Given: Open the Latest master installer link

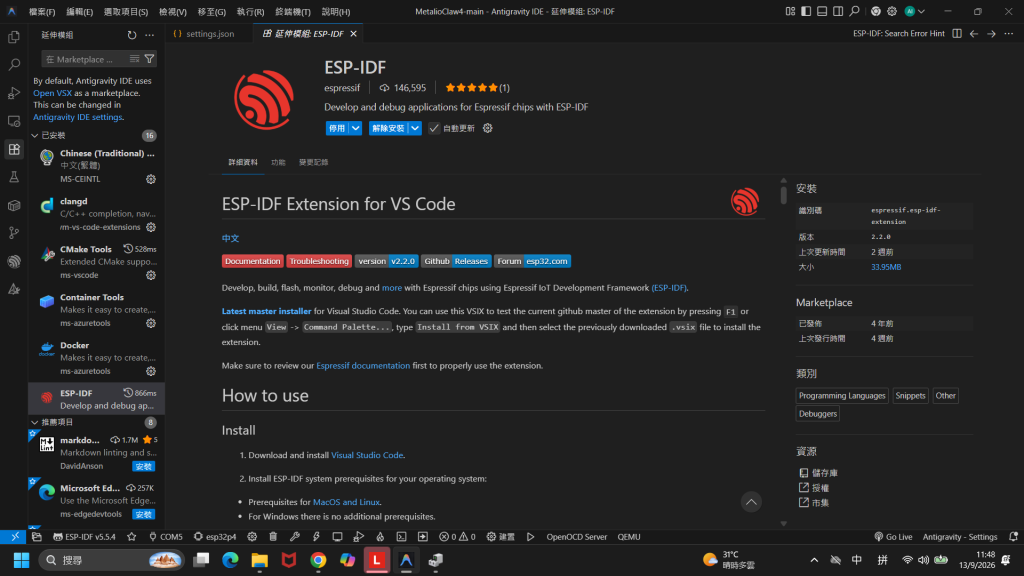Looking at the screenshot, I should (266, 312).
